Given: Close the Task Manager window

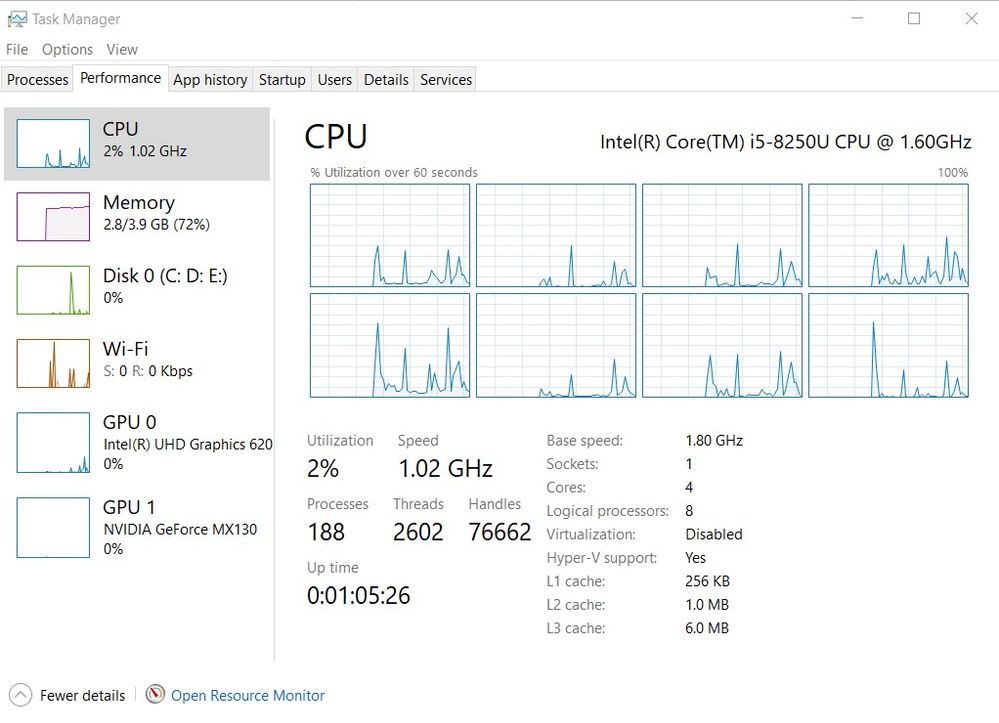Looking at the screenshot, I should coord(971,18).
